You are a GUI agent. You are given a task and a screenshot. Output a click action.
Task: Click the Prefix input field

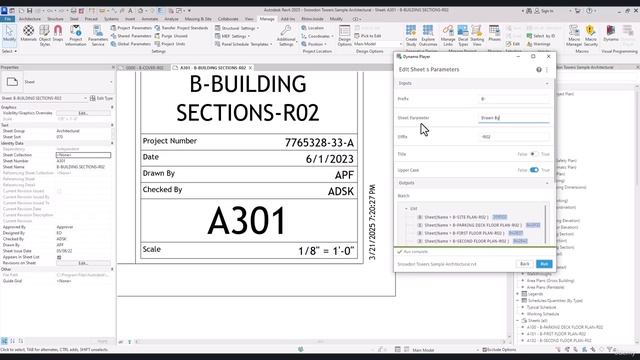click(514, 99)
